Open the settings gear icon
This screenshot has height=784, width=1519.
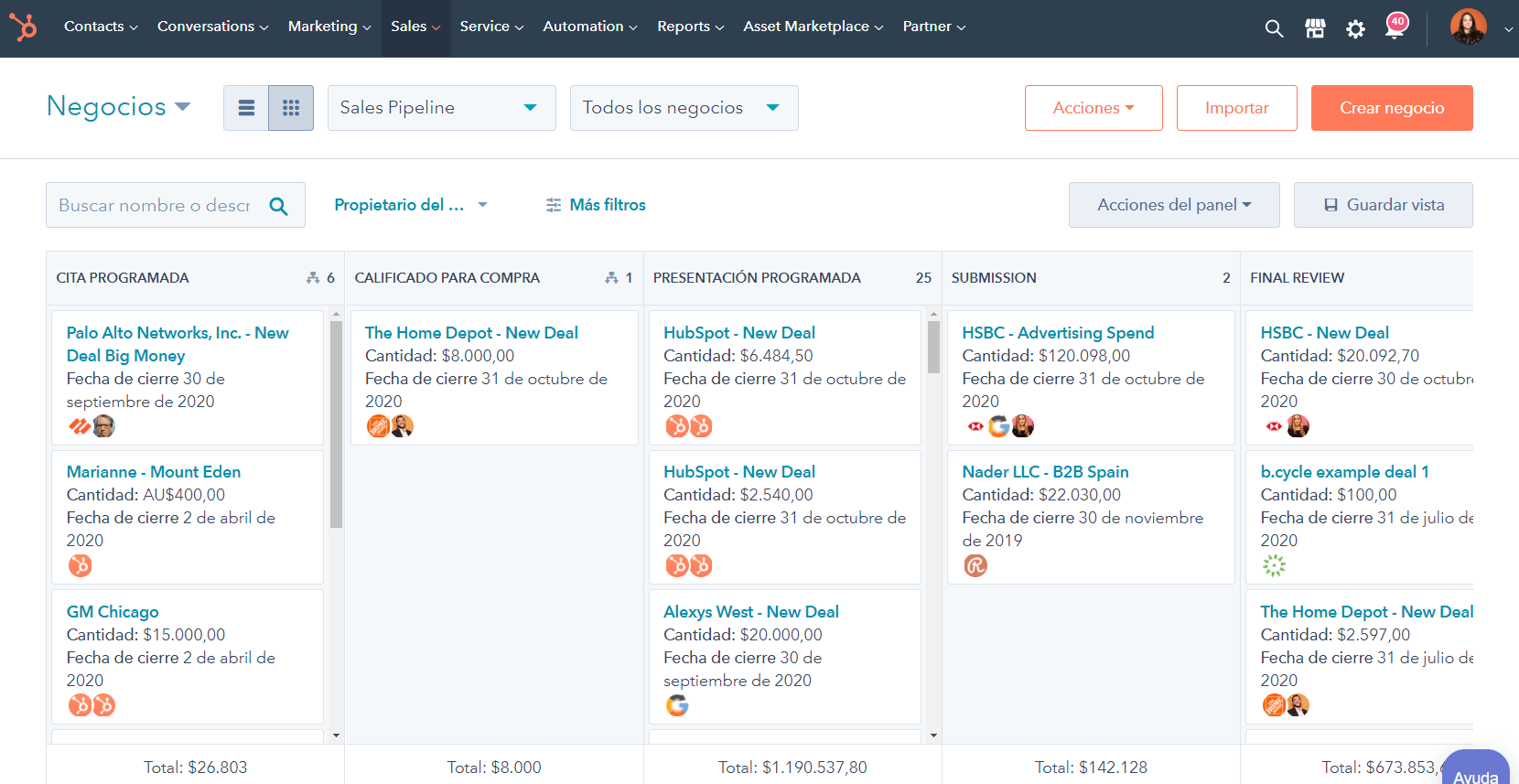(x=1355, y=29)
